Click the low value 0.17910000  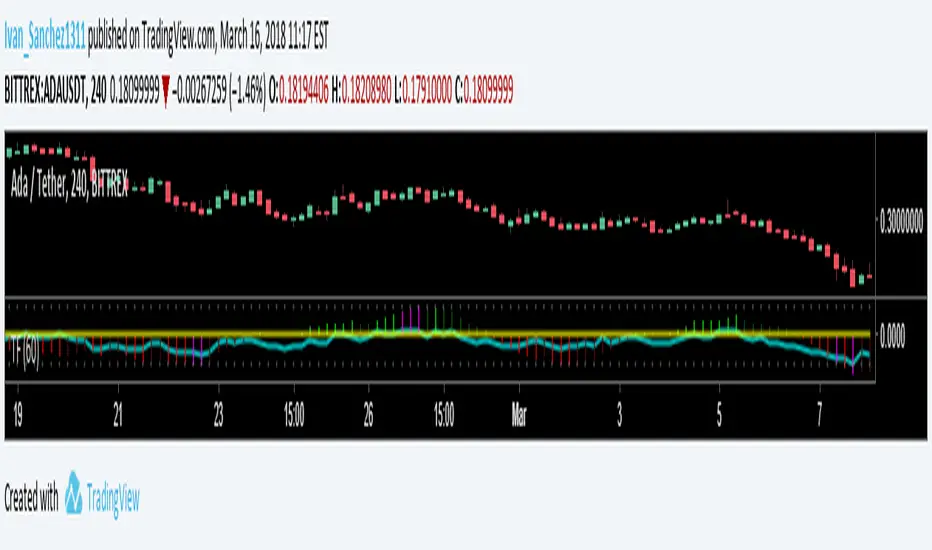click(427, 90)
